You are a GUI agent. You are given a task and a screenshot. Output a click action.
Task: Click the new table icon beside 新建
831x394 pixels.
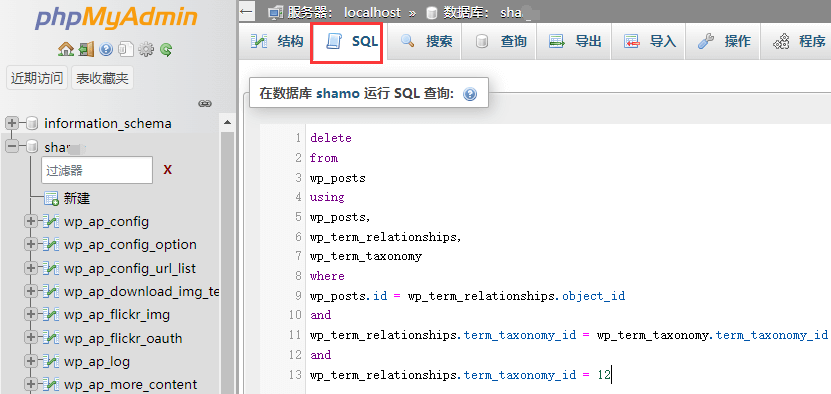tap(51, 198)
